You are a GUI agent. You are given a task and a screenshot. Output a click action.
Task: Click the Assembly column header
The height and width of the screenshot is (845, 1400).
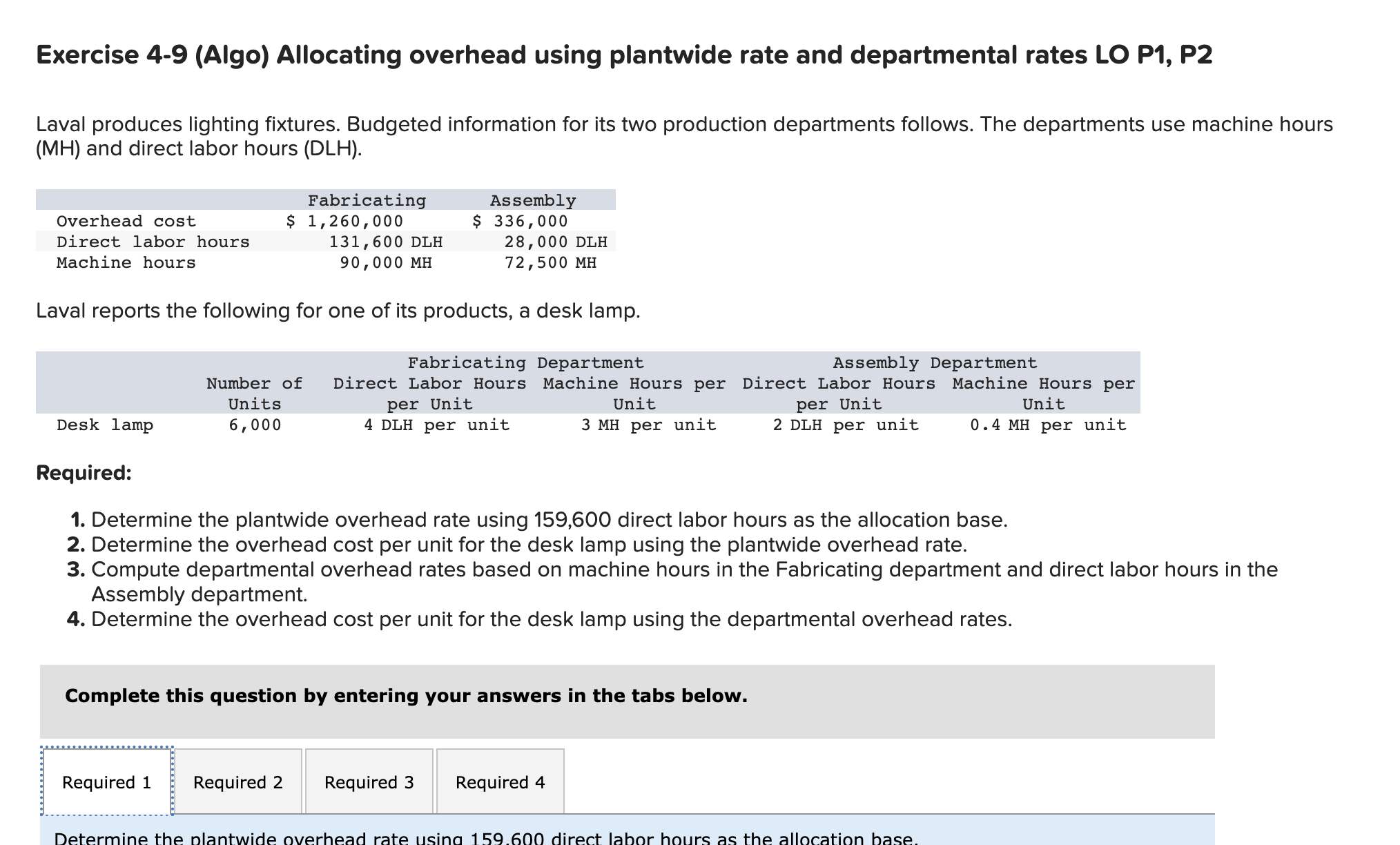(532, 200)
